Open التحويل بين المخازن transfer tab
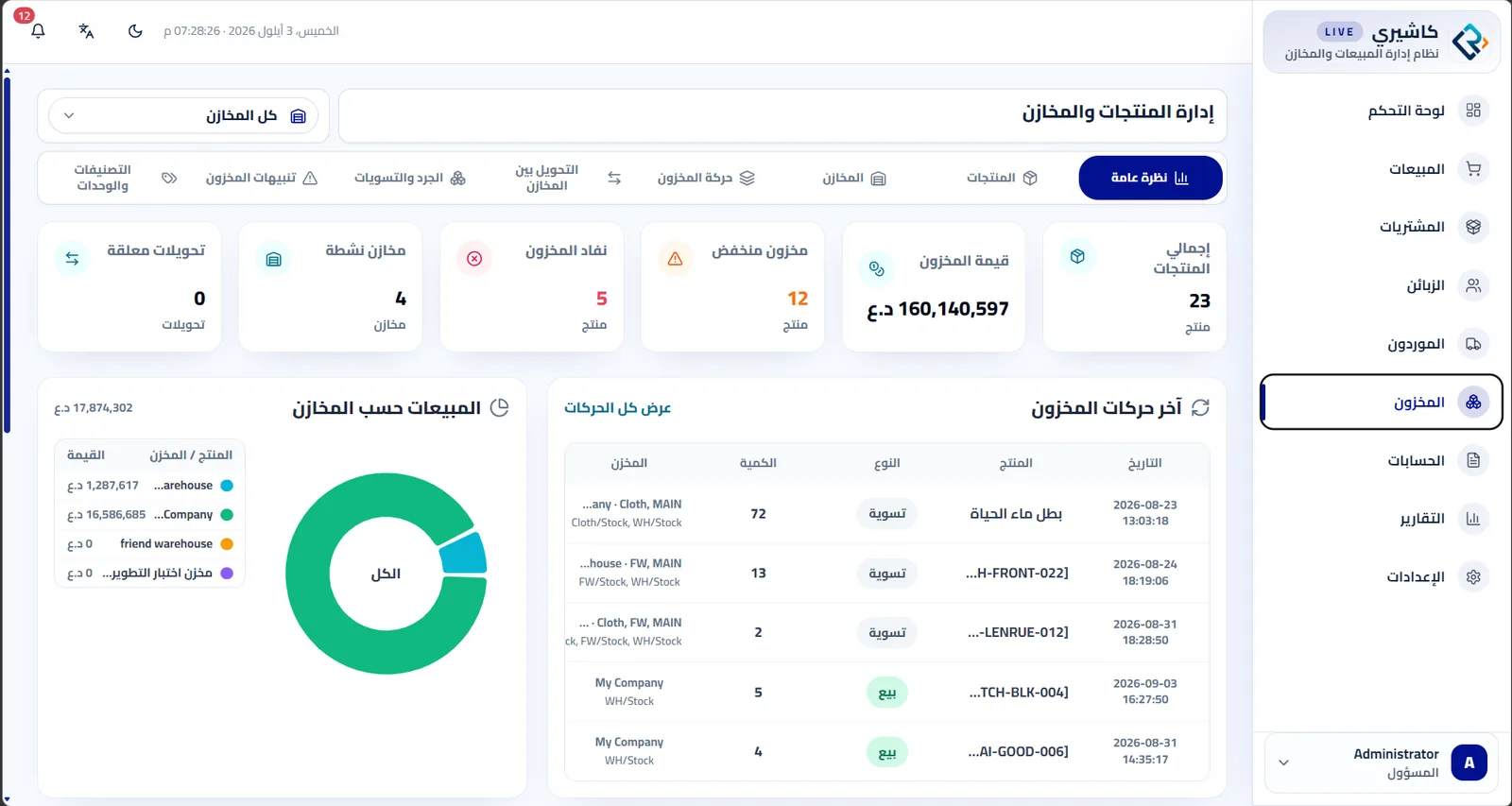This screenshot has height=806, width=1512. (x=567, y=178)
